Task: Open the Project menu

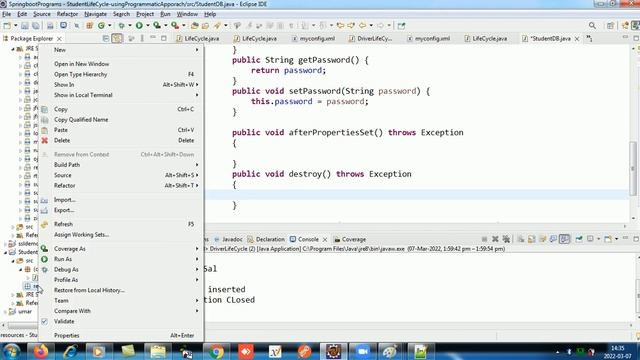Action: [x=145, y=14]
